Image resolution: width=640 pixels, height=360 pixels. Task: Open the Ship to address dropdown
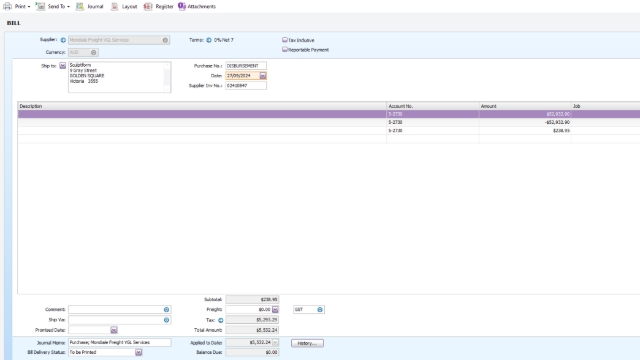pos(62,66)
